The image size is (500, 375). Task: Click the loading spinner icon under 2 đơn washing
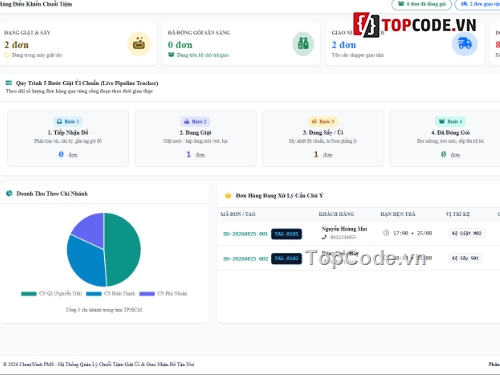tap(7, 55)
